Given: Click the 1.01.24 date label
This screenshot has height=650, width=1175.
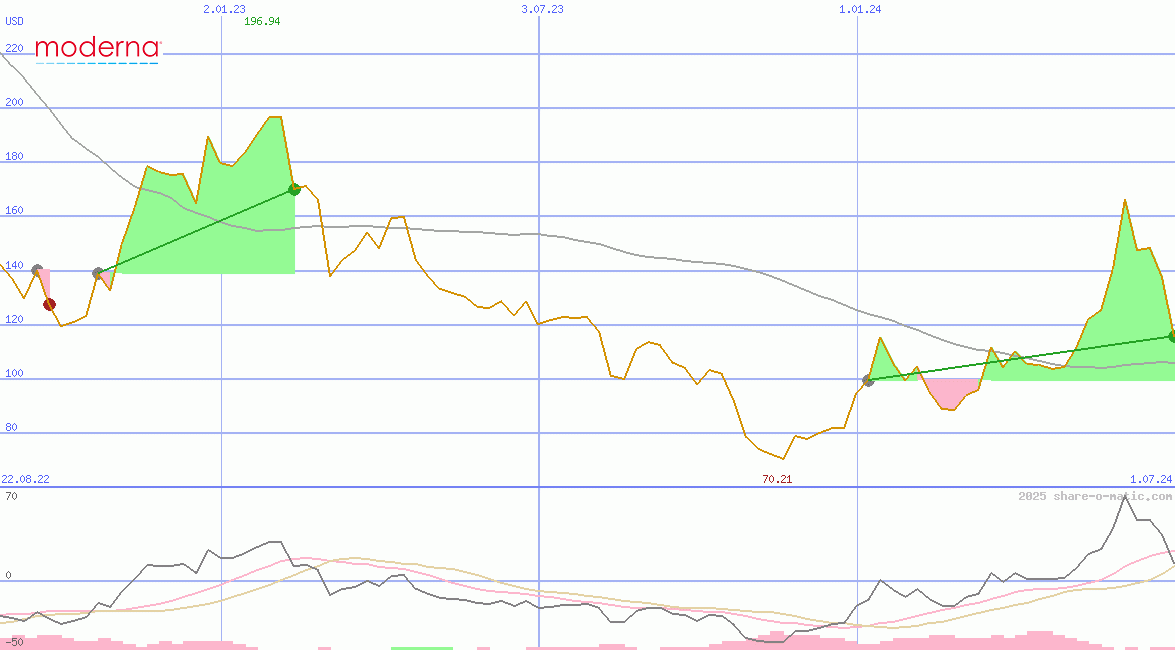Looking at the screenshot, I should (x=860, y=9).
